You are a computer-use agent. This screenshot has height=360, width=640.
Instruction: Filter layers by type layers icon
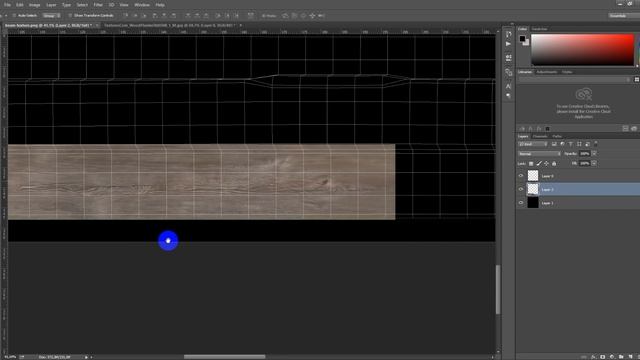pyautogui.click(x=571, y=144)
